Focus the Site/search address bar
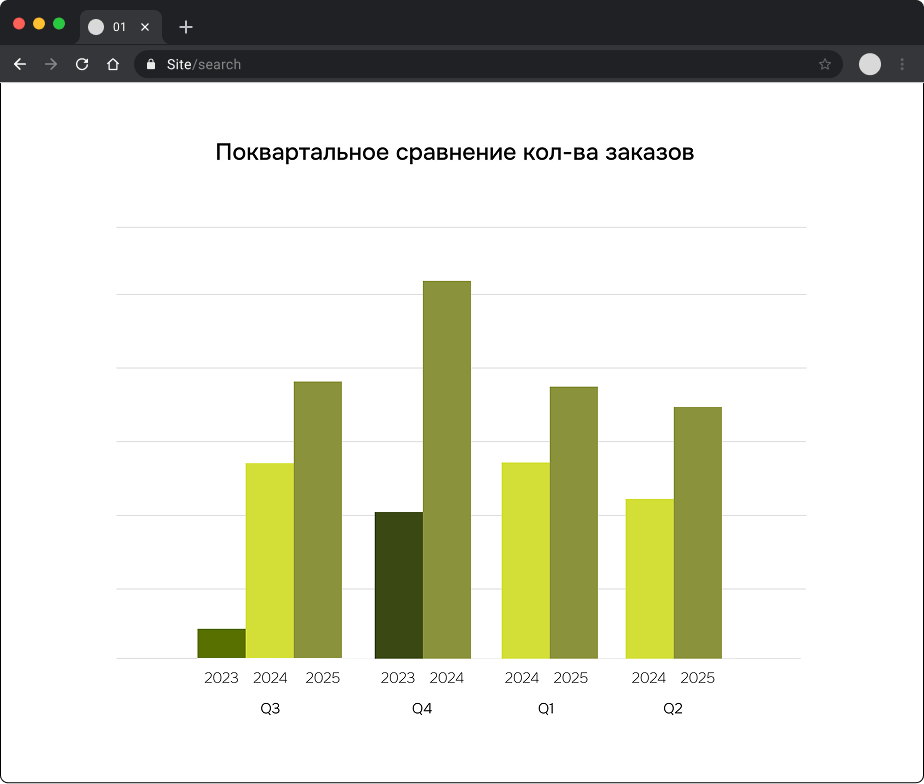This screenshot has height=784, width=924. [488, 64]
